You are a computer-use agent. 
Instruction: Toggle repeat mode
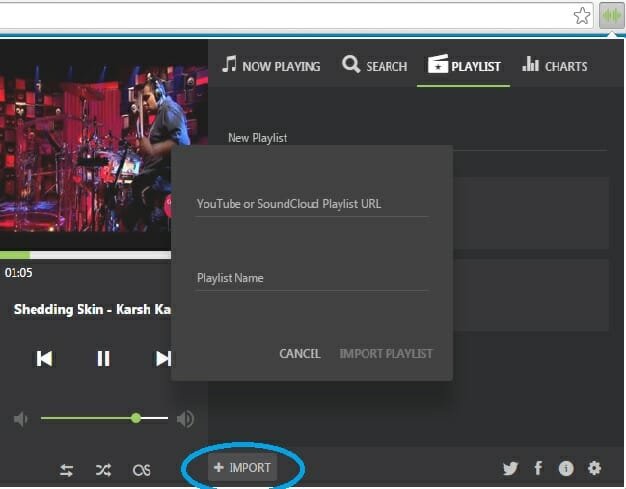(66, 470)
